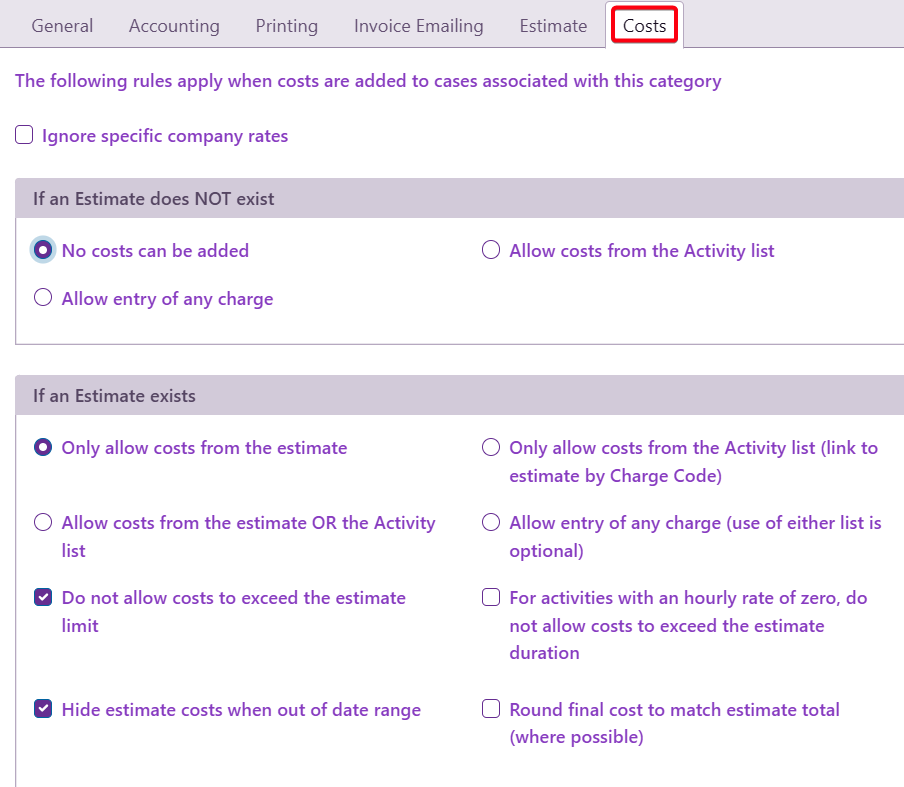Choose Allow costs from the Activity list

click(491, 250)
